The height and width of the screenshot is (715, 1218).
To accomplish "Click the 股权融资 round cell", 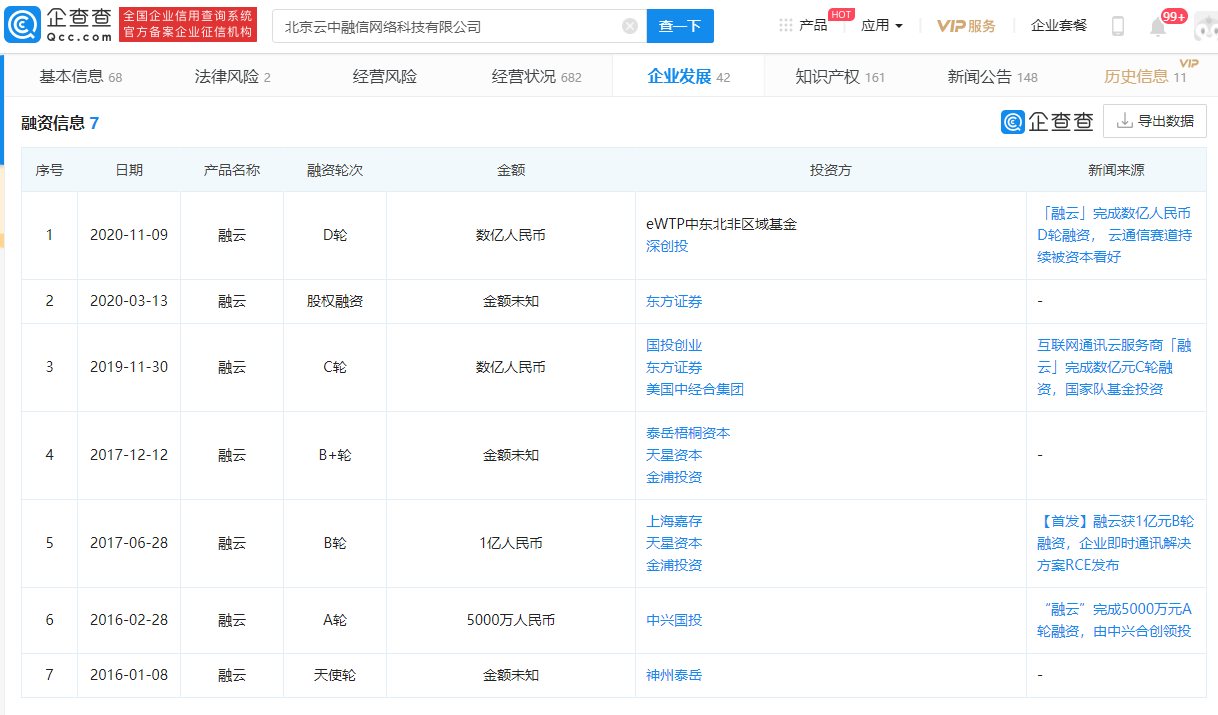I will tap(335, 301).
